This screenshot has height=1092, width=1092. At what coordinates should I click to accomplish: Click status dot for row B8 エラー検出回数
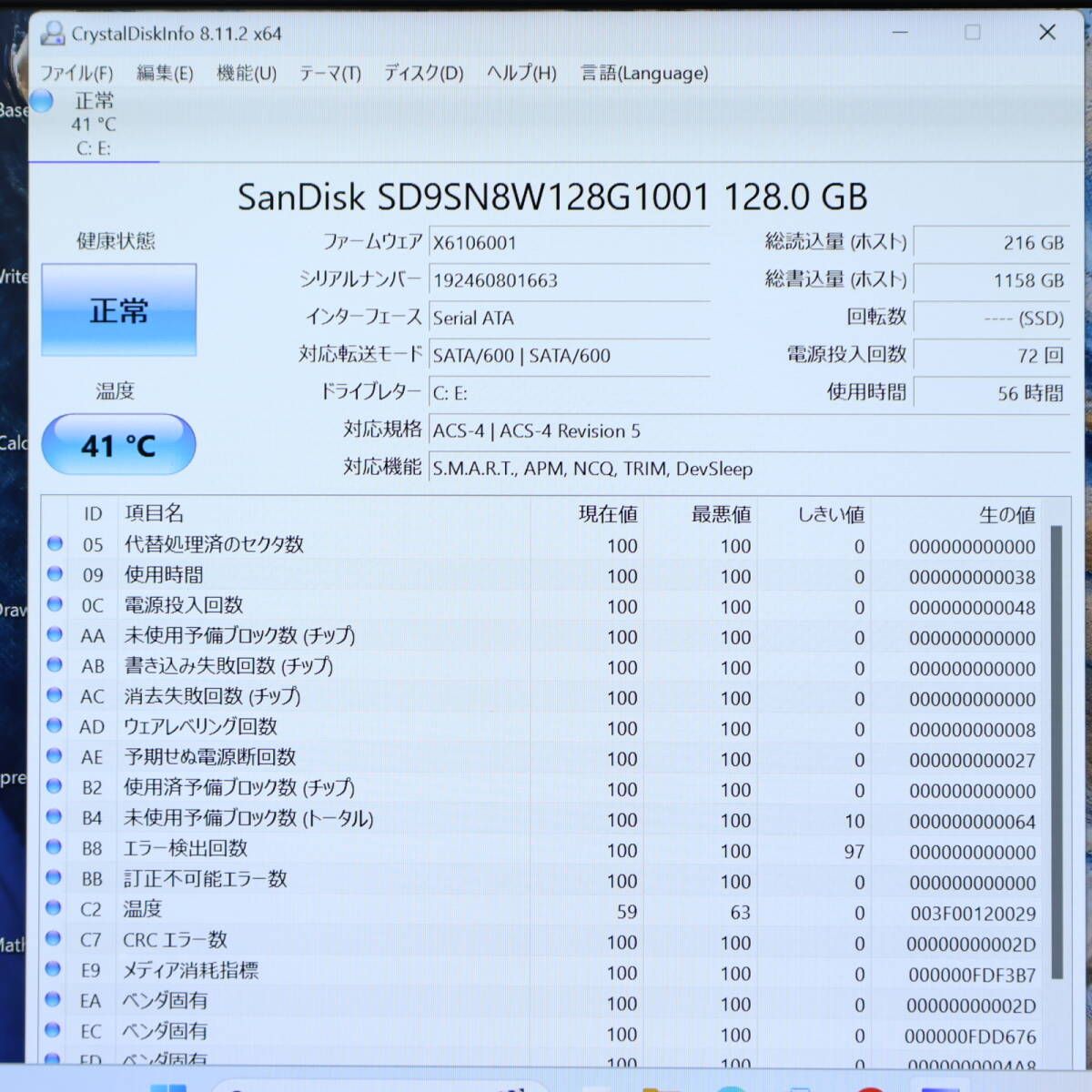coord(55,847)
